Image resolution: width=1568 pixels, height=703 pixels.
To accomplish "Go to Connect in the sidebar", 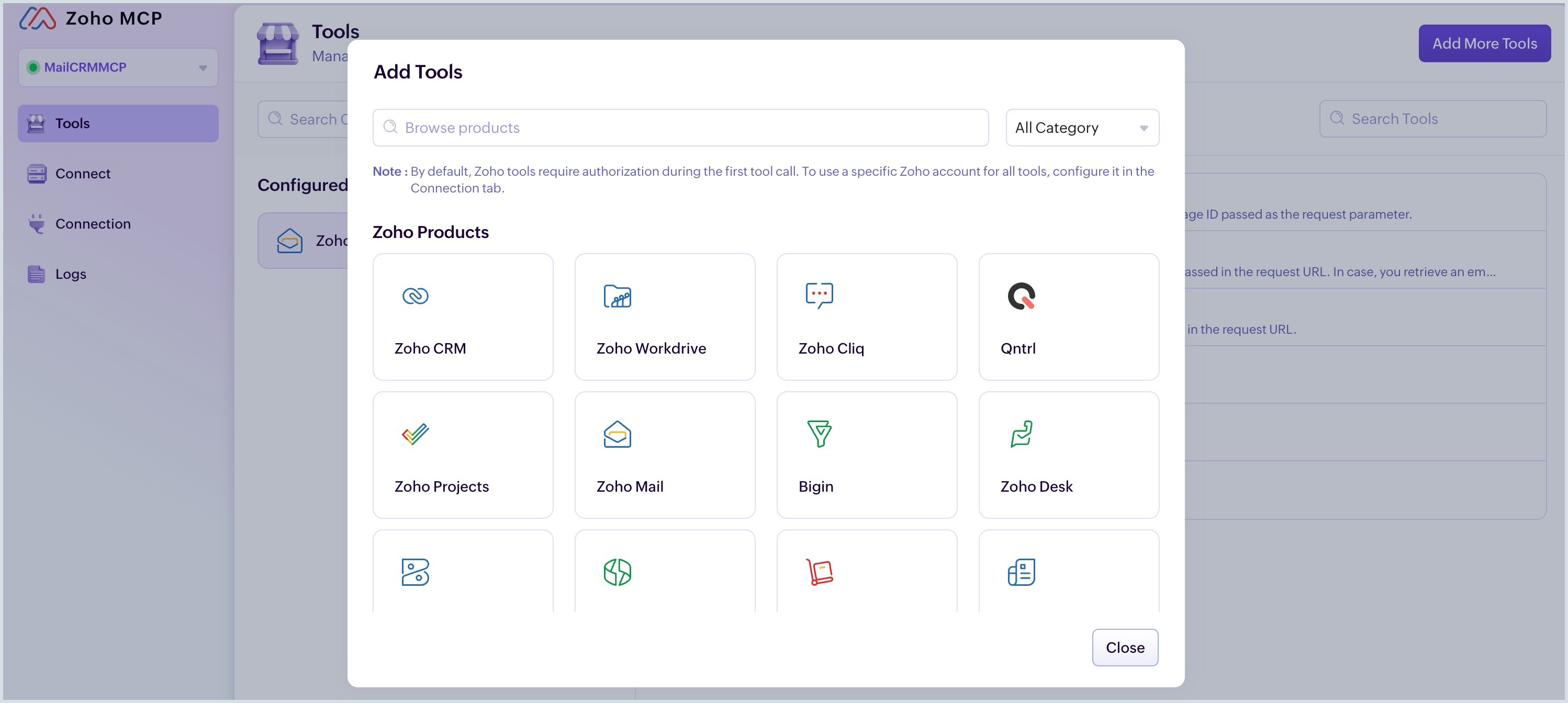I will click(x=118, y=174).
